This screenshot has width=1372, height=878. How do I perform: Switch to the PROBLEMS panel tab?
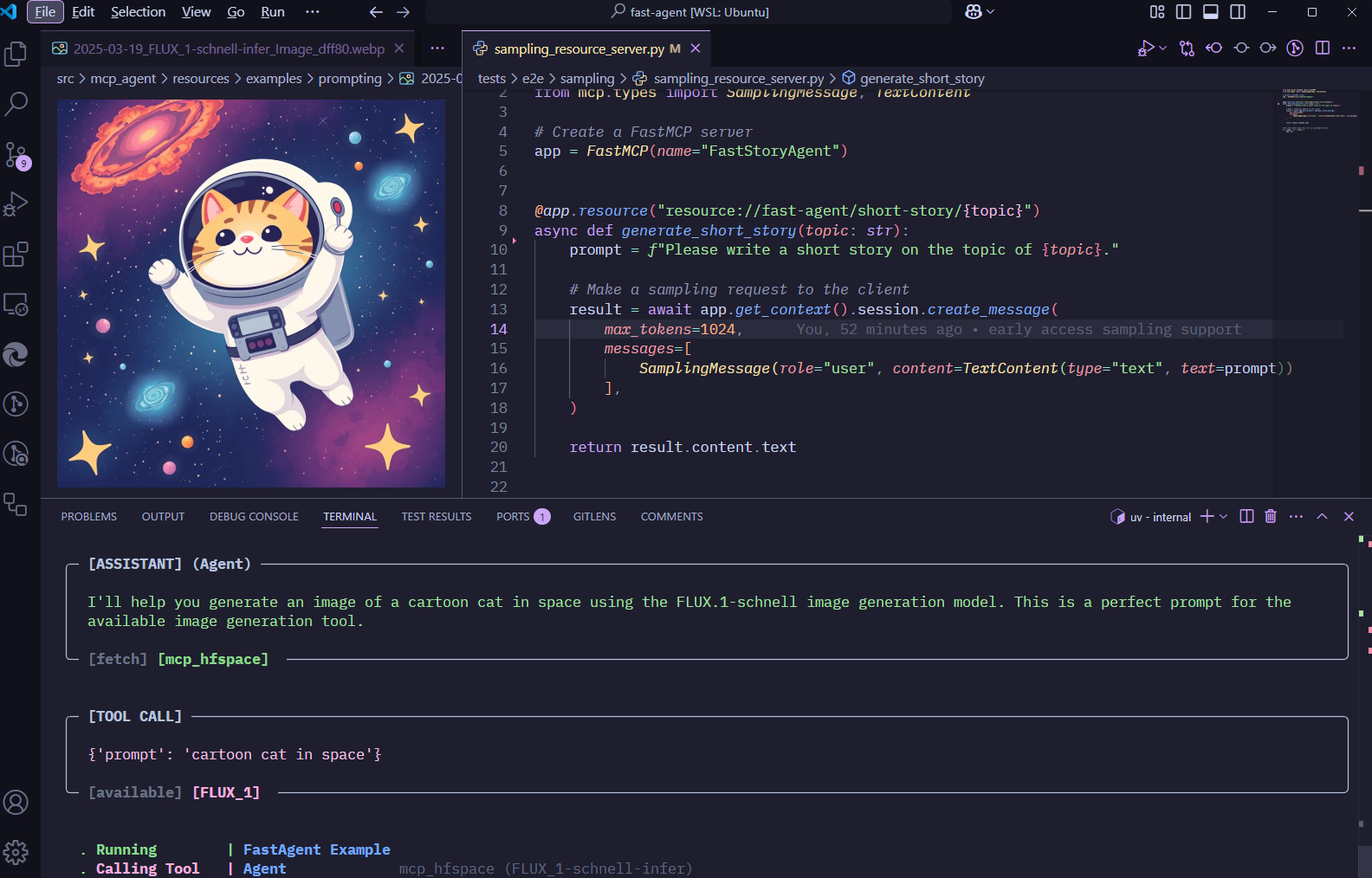(x=88, y=517)
